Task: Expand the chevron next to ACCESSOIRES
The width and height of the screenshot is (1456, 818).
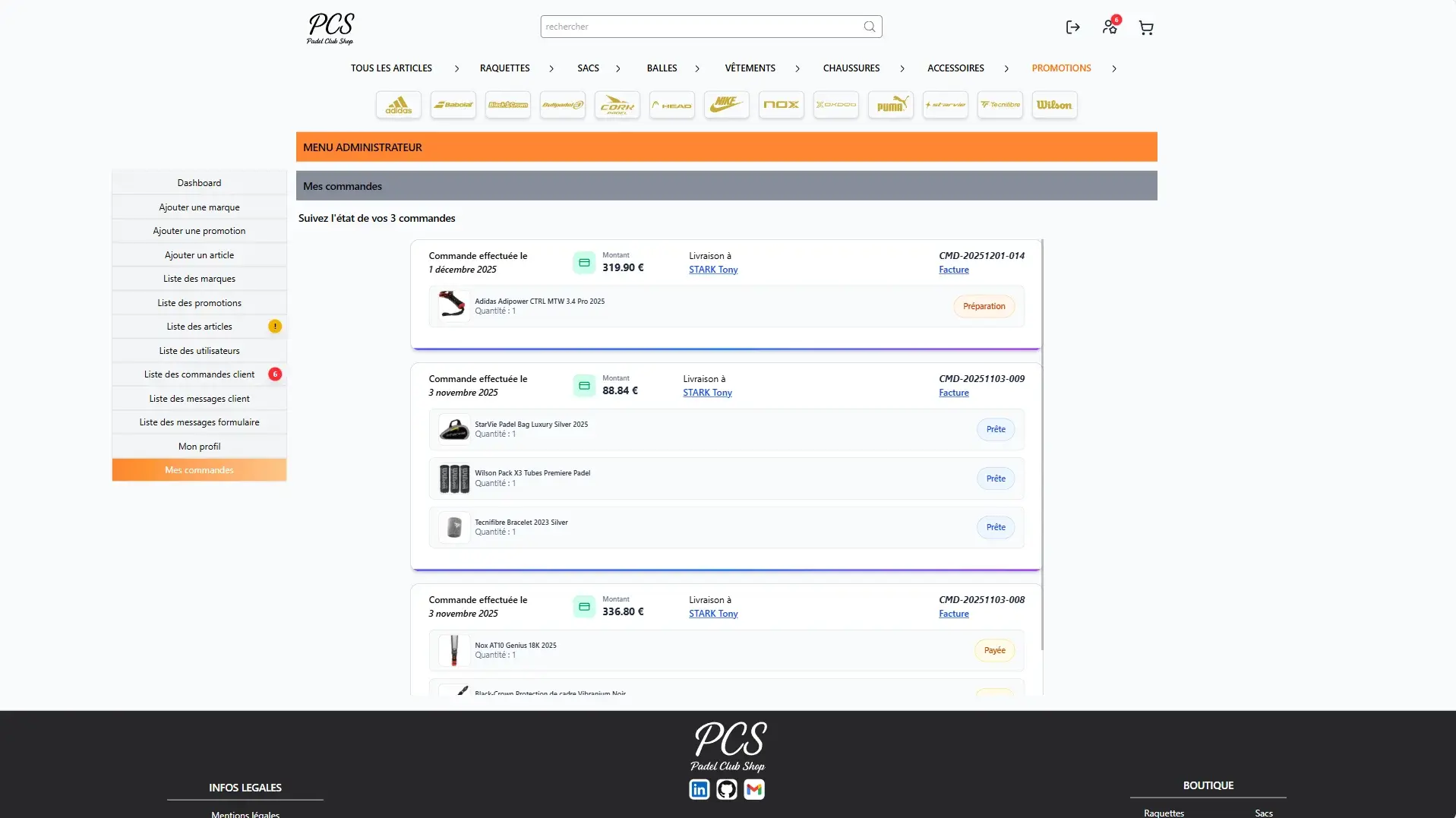Action: [x=1006, y=68]
